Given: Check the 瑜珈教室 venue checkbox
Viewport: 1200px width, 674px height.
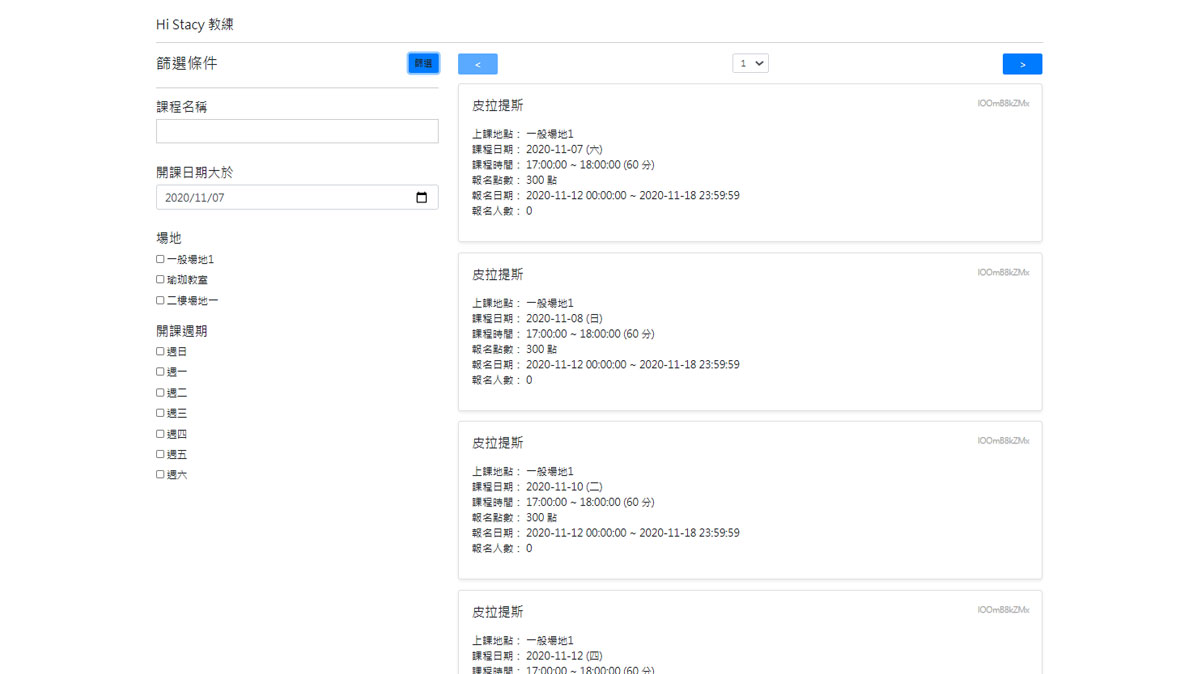Looking at the screenshot, I should click(160, 280).
